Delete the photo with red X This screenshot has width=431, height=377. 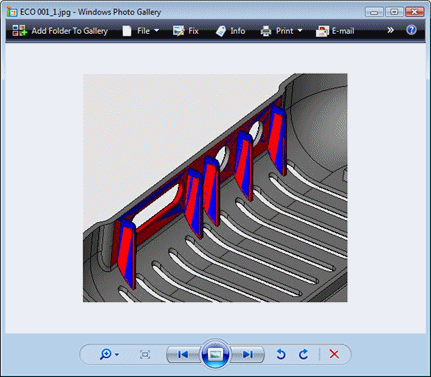pos(334,354)
